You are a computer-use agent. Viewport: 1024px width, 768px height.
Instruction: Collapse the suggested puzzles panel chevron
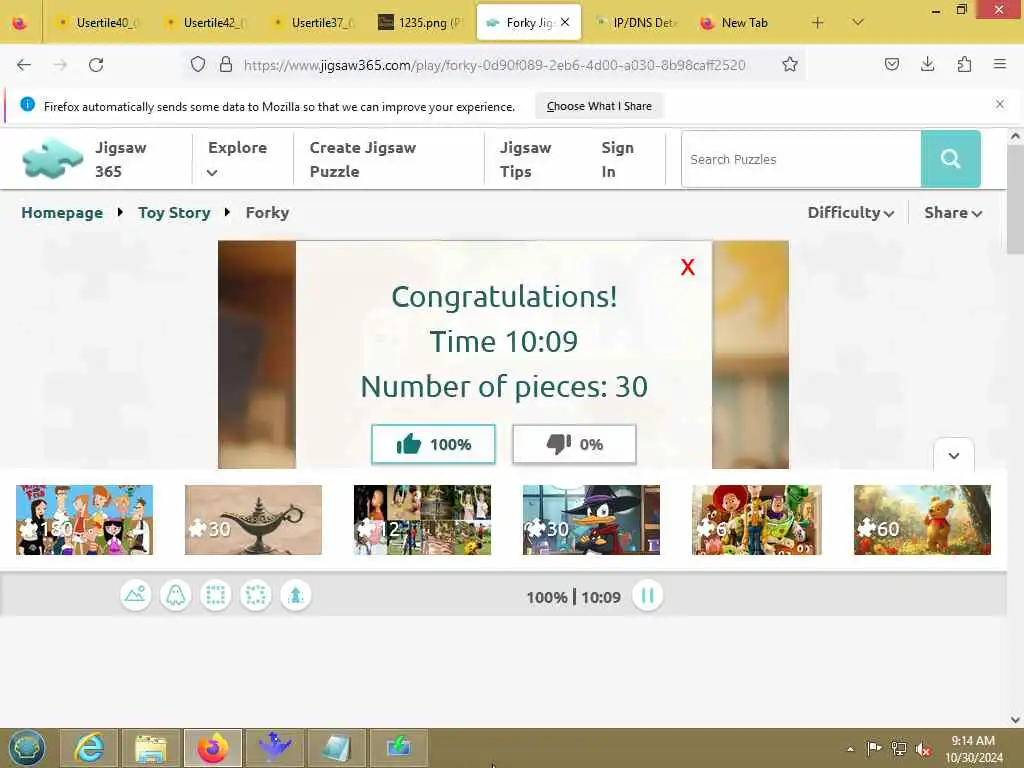tap(953, 455)
